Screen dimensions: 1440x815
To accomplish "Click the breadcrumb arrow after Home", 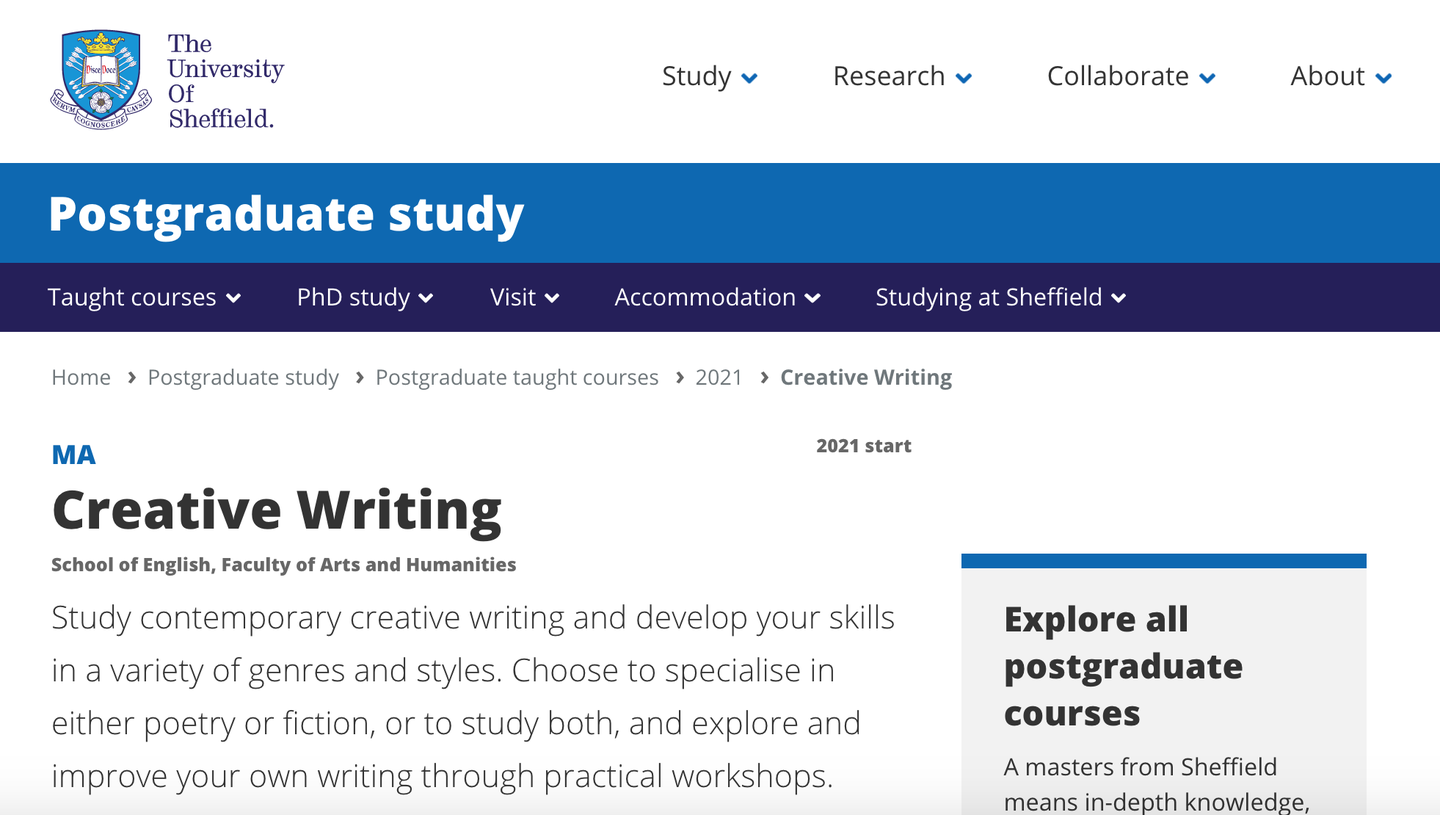I will 130,378.
